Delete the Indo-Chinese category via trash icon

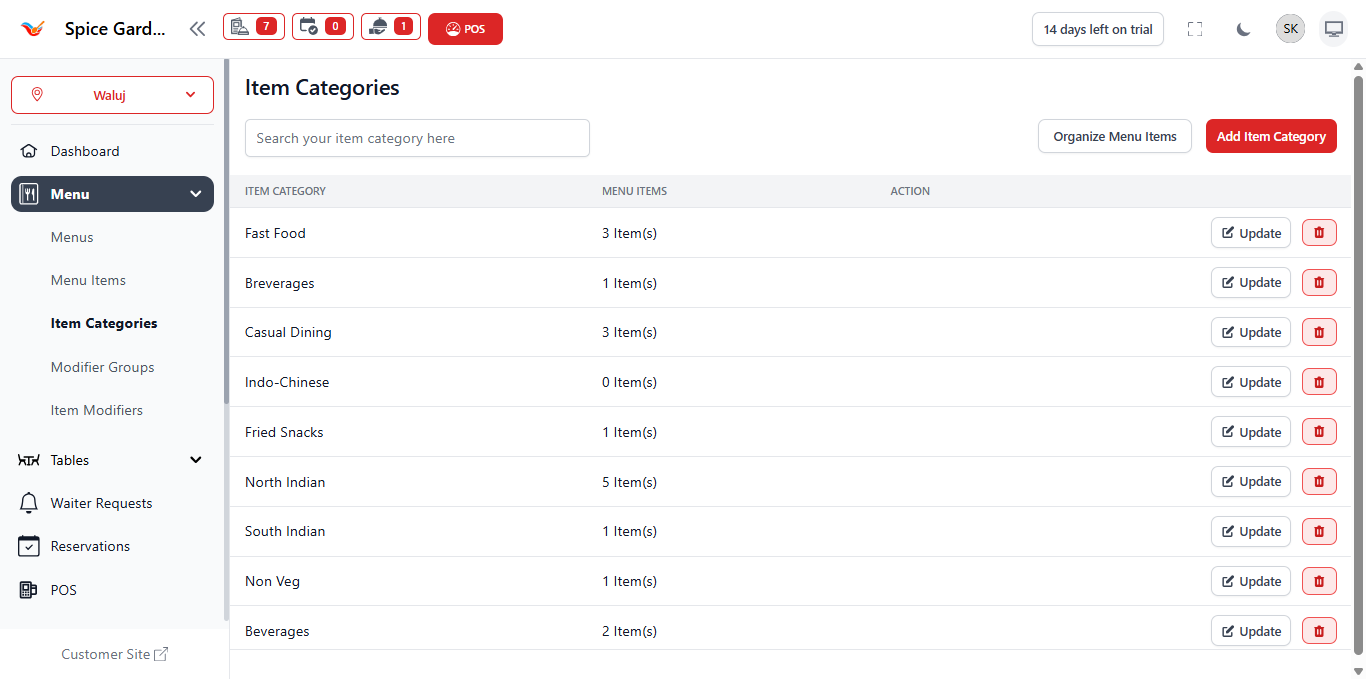1318,382
